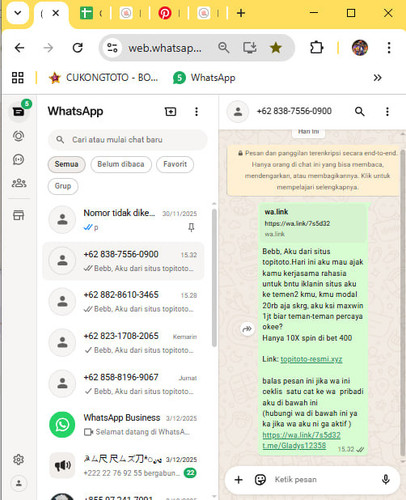
Task: Go back to previous page
Action: (20, 48)
